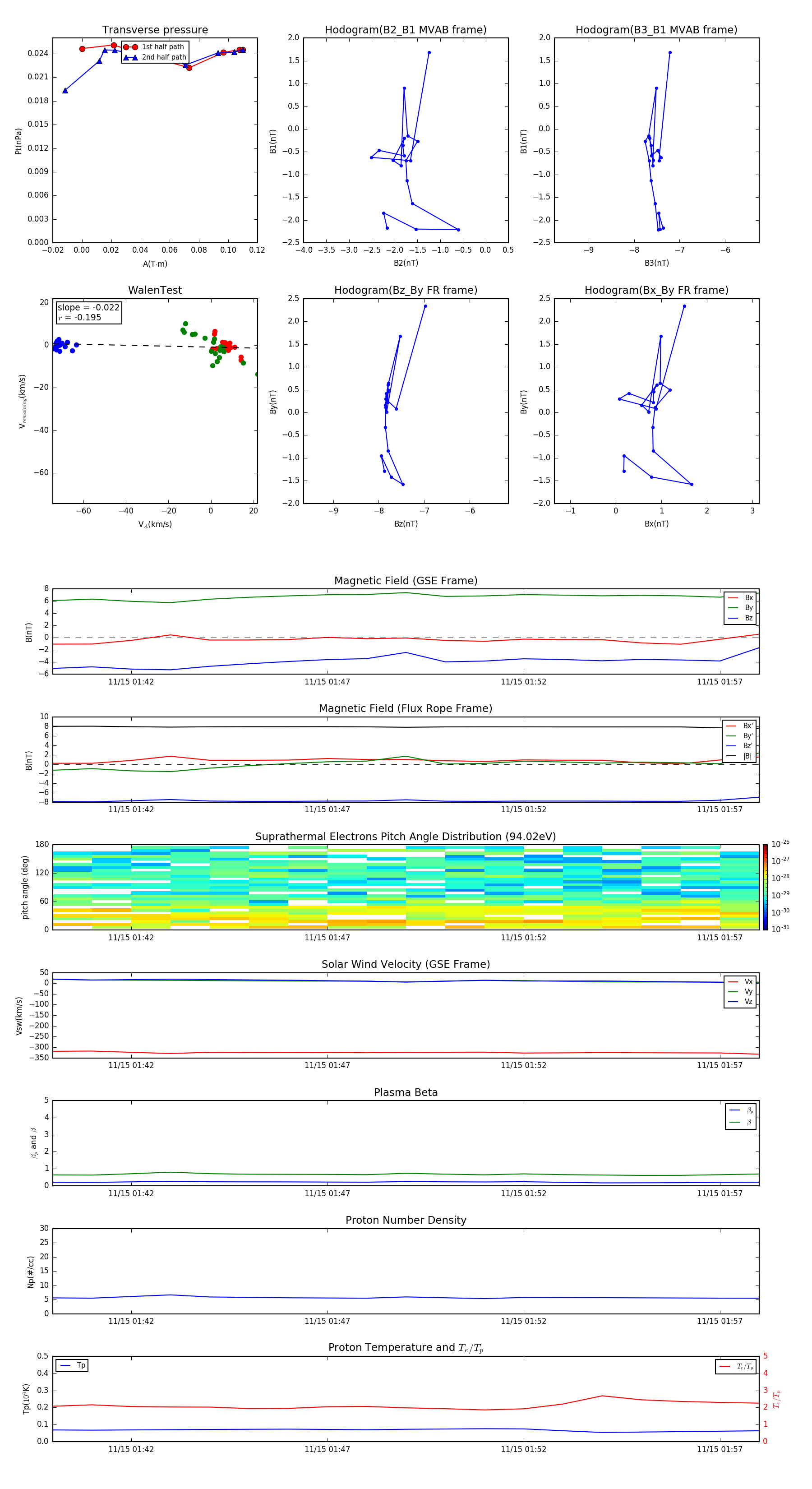Select the Vx entry in velocity legend
Screen dimensions: 812x1489
pos(740,981)
